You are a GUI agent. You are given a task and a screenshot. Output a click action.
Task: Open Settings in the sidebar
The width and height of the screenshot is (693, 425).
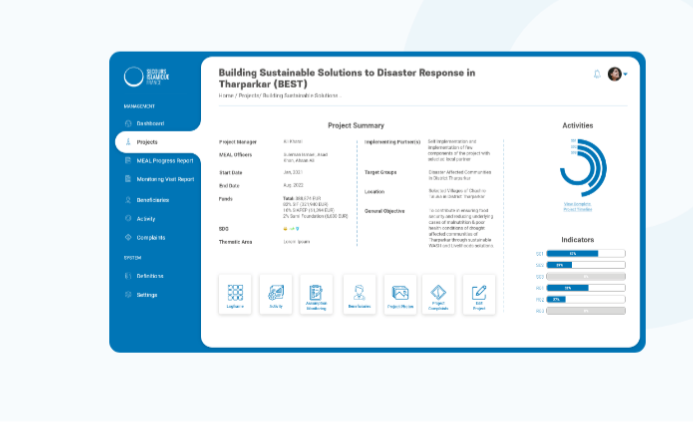tap(147, 294)
